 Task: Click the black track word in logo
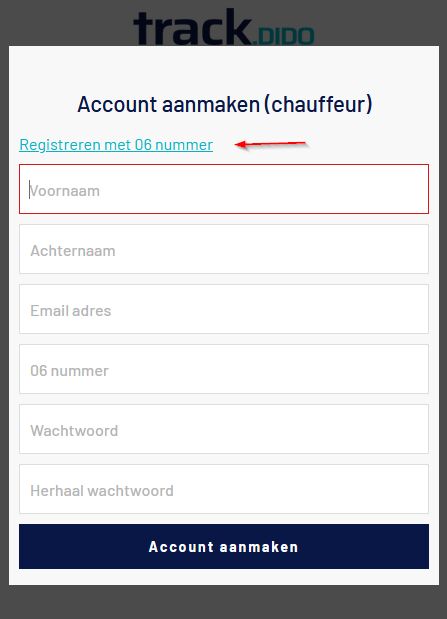(192, 27)
